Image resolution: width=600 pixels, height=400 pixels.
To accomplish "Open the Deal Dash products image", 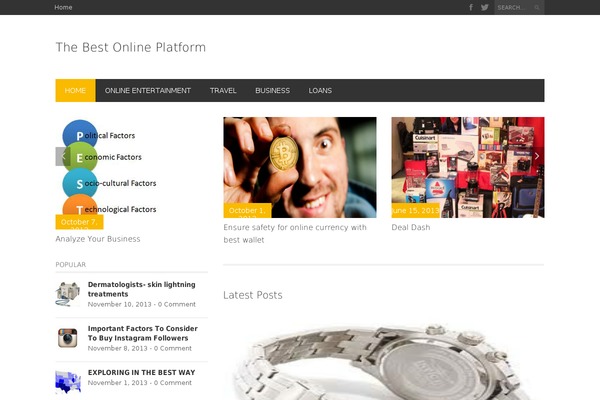I will pyautogui.click(x=468, y=167).
